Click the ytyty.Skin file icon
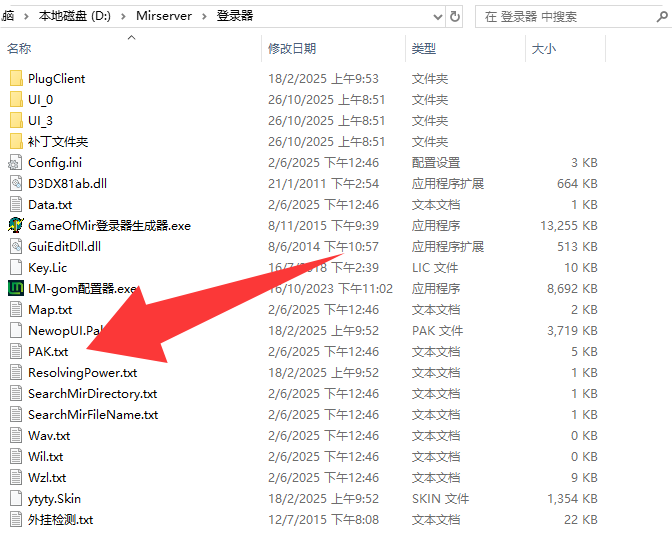 (15, 498)
